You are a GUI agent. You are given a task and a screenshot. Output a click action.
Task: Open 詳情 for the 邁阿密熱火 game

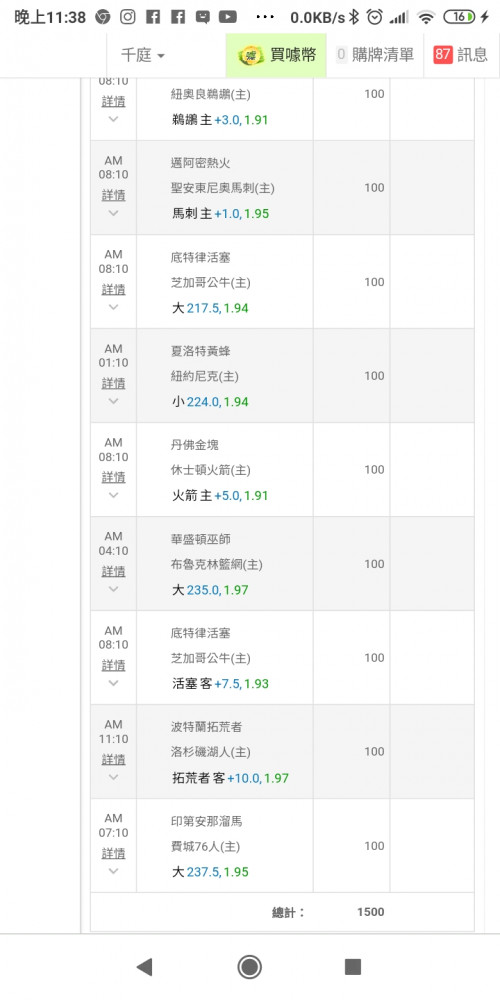(113, 195)
